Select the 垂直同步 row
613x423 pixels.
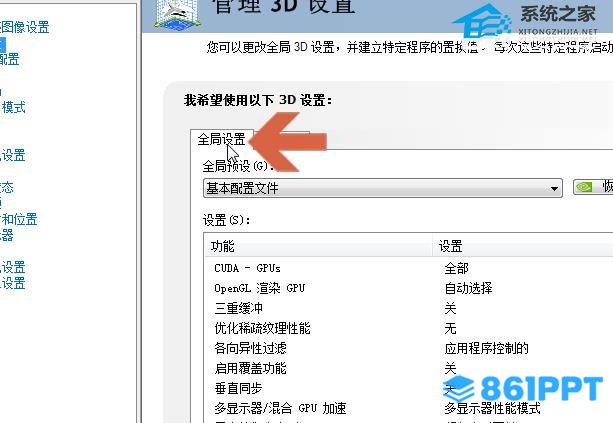pyautogui.click(x=409, y=388)
